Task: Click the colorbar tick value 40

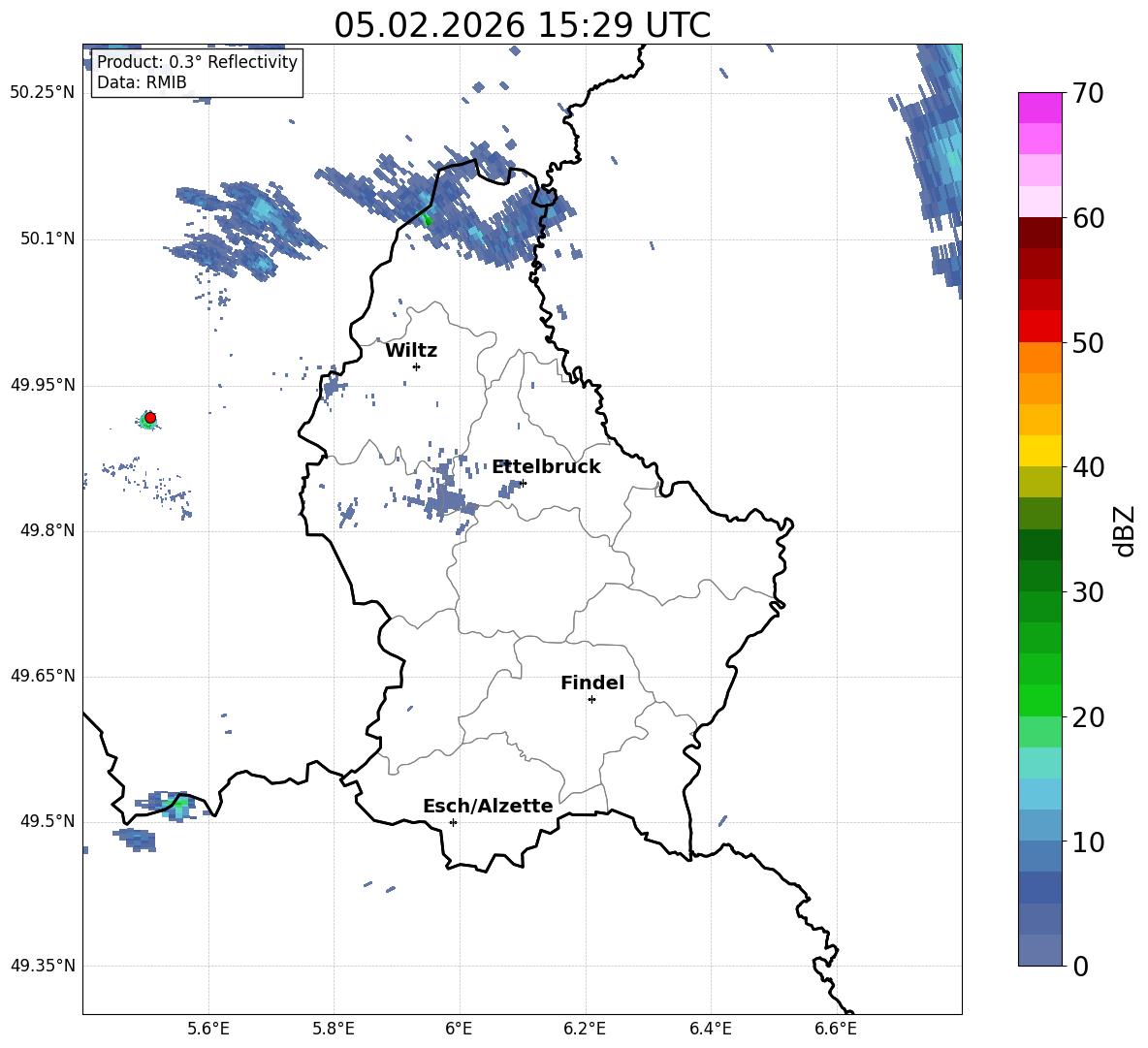Action: coord(1088,467)
